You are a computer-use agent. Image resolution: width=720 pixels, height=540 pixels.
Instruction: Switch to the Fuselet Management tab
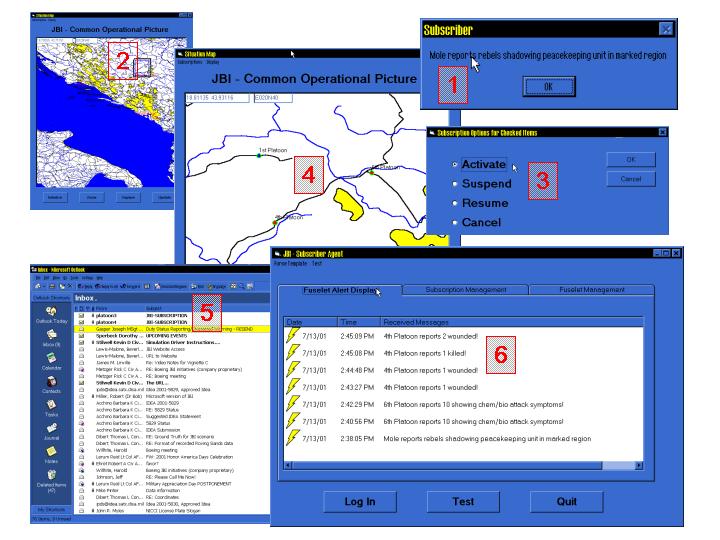(x=591, y=290)
